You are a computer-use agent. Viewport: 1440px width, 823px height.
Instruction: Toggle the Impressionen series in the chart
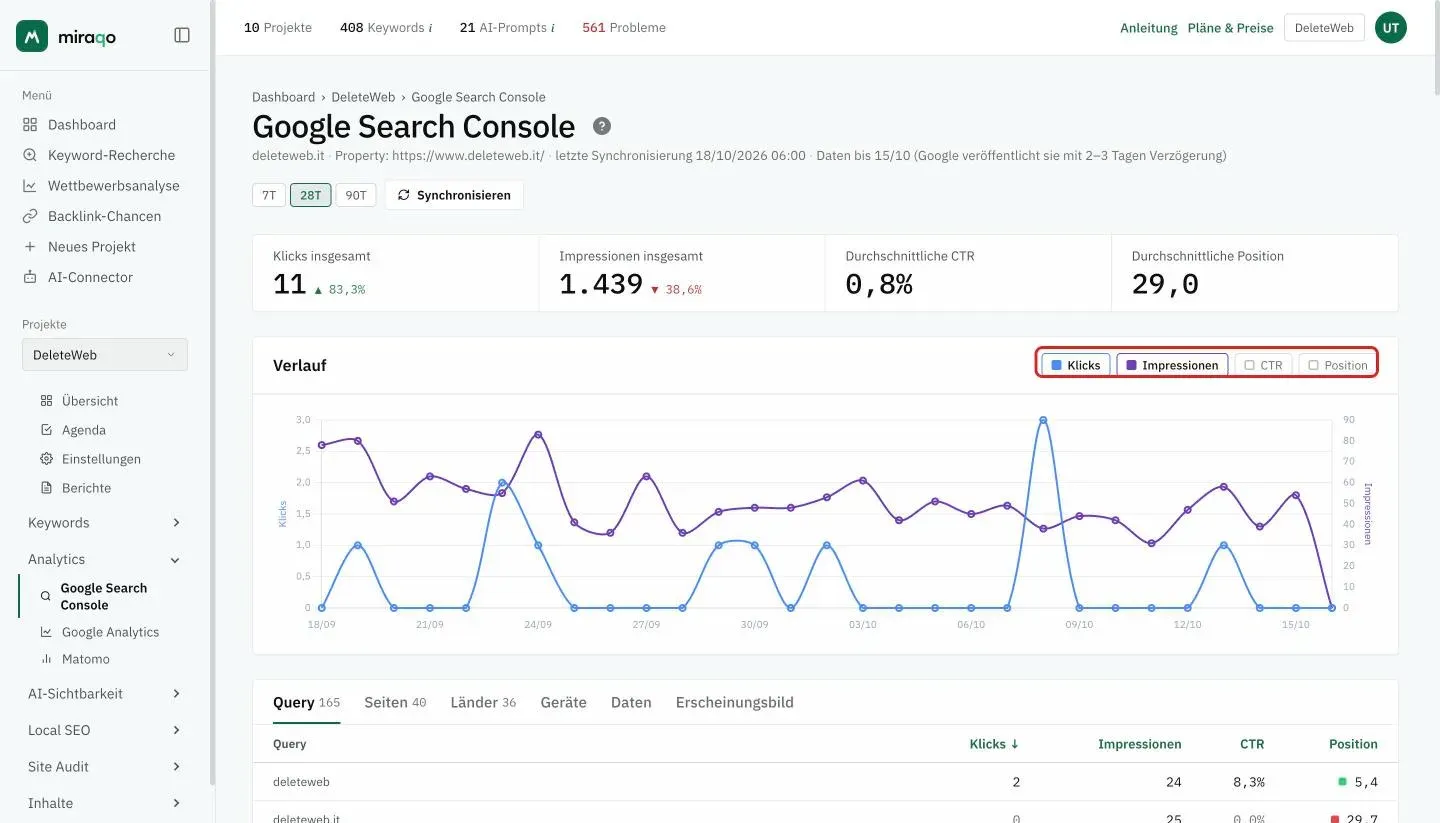[x=1172, y=365]
